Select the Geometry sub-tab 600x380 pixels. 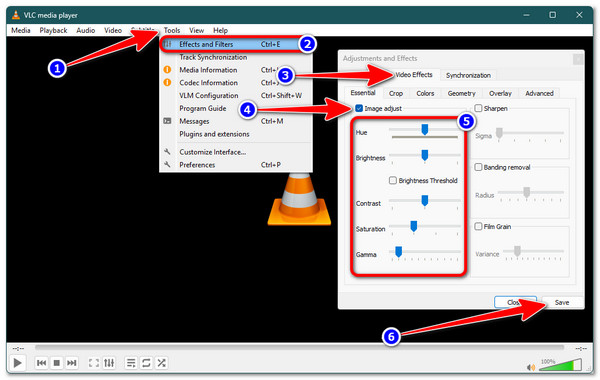click(461, 93)
